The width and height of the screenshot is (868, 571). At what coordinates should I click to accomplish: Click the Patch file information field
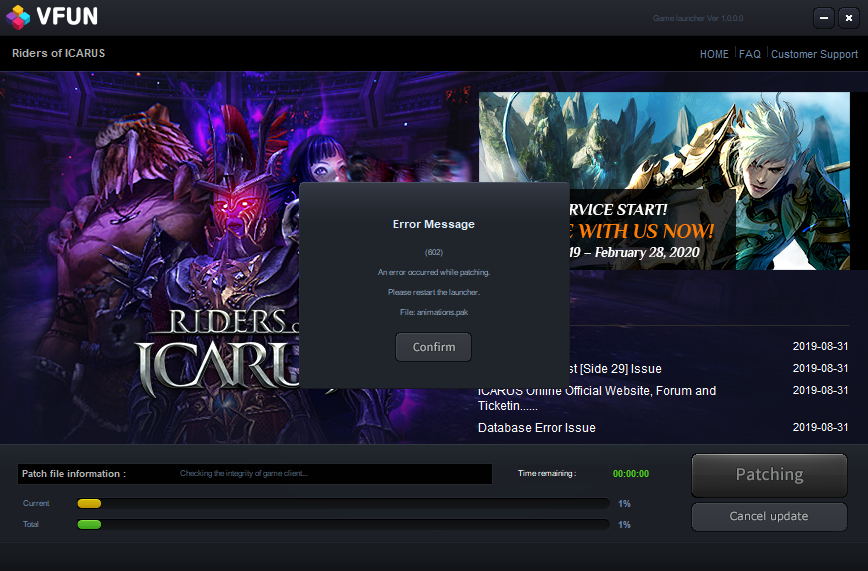click(255, 474)
